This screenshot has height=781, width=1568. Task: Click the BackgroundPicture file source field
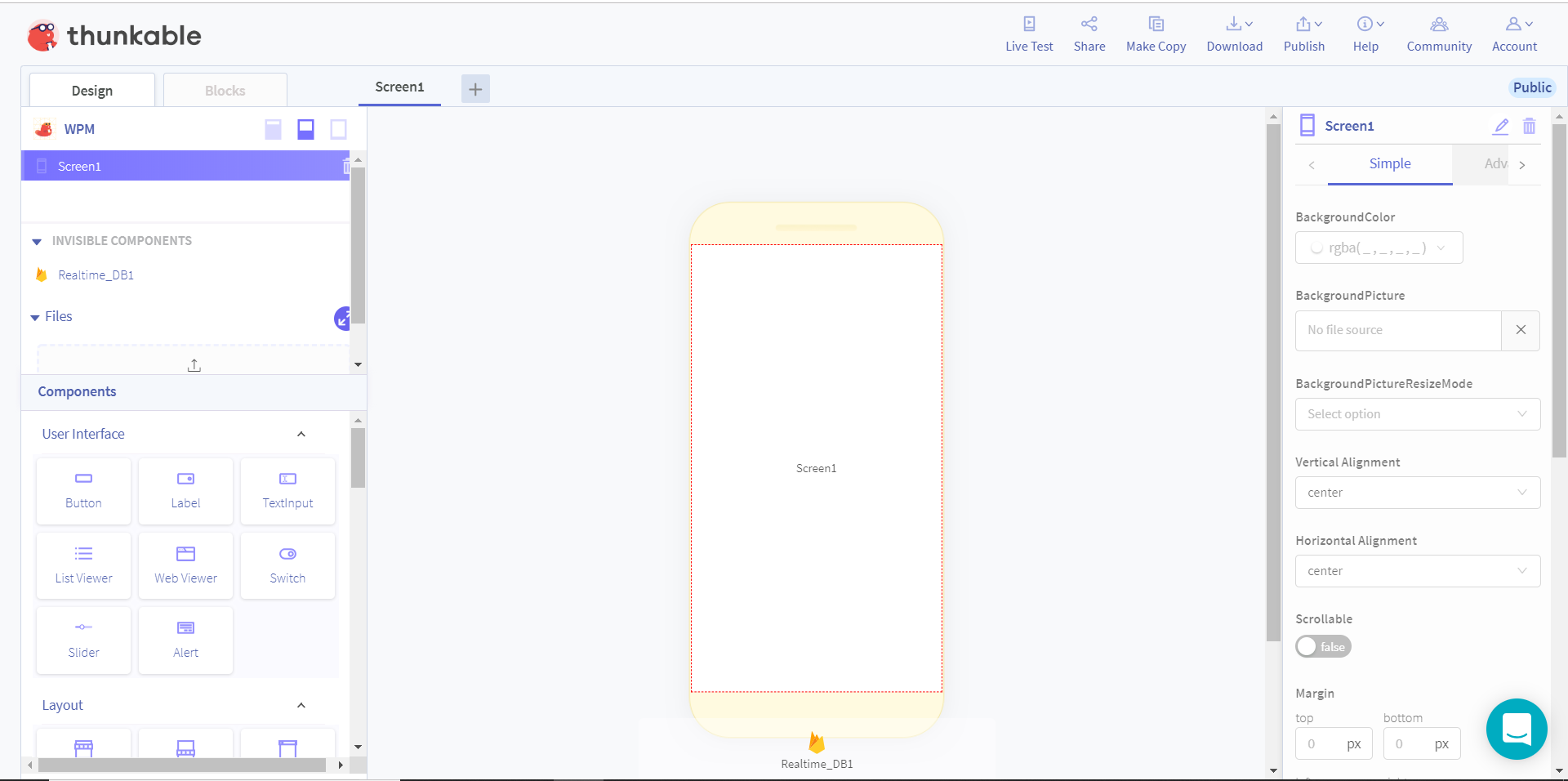point(1398,330)
